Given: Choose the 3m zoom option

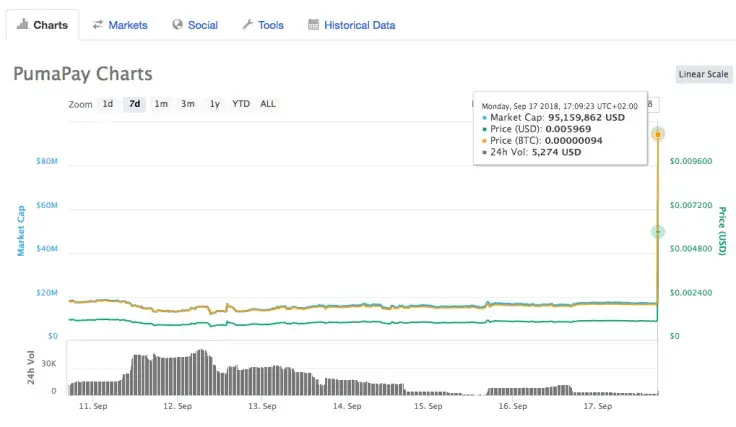Looking at the screenshot, I should click(x=188, y=104).
